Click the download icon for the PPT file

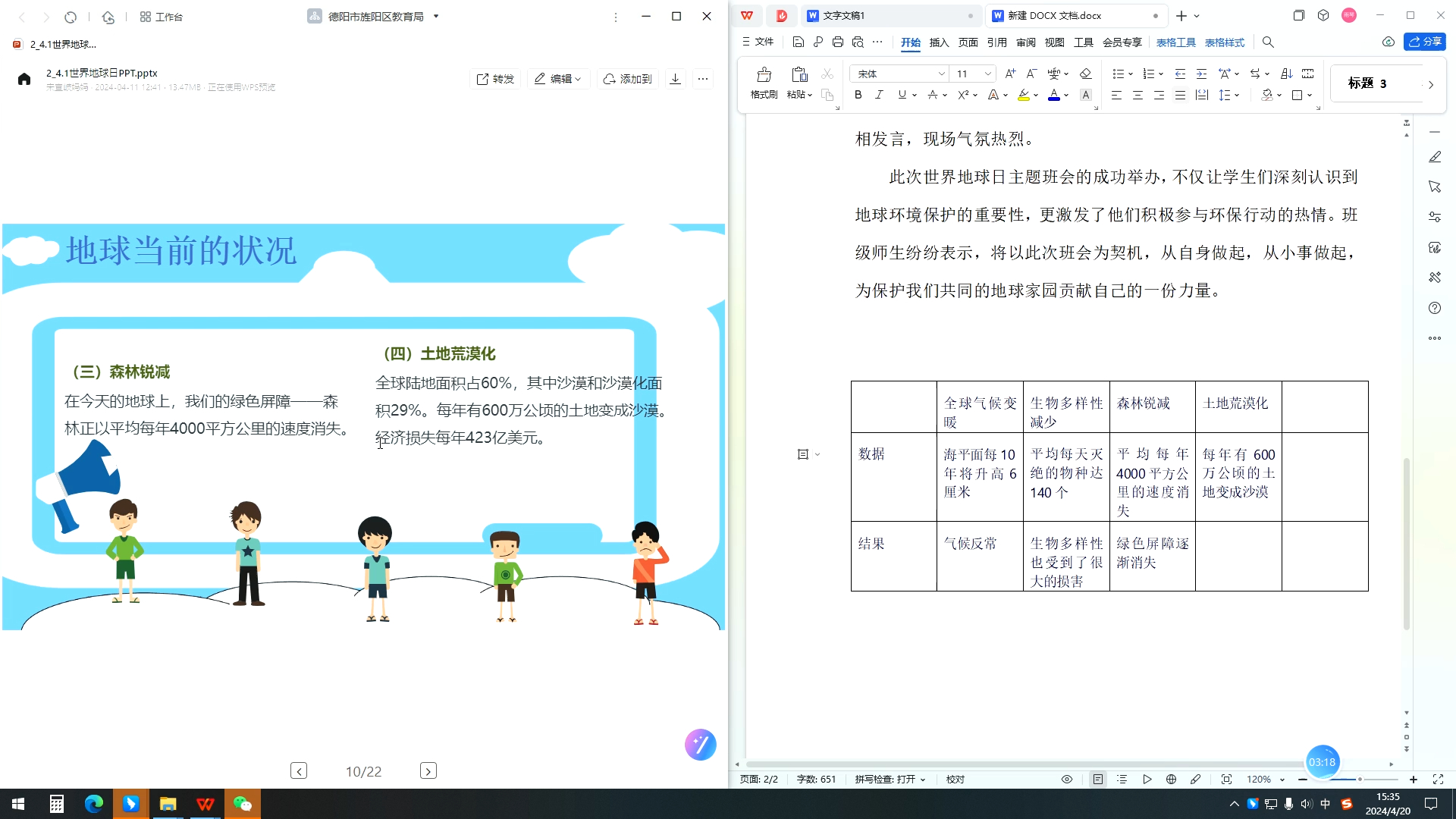tap(675, 78)
